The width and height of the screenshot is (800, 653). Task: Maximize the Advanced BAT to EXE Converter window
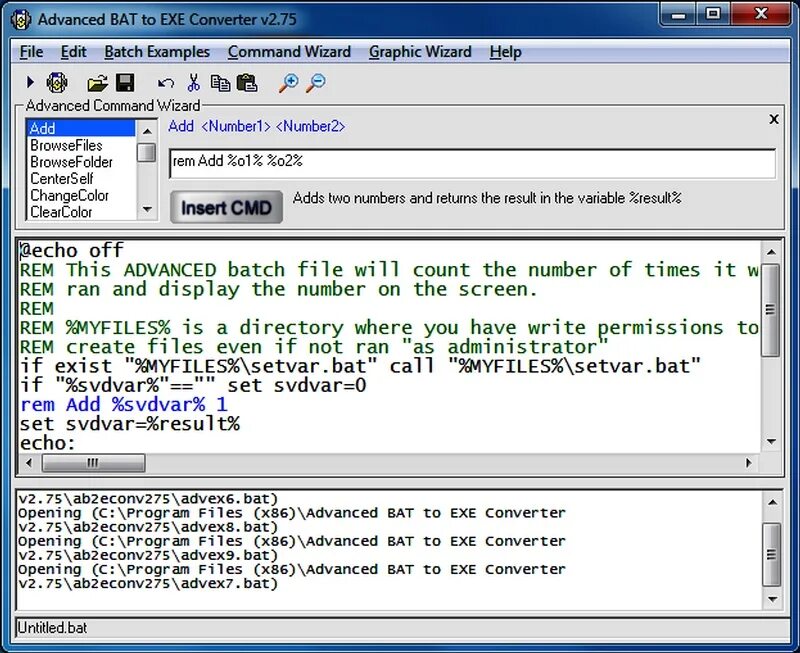coord(713,14)
